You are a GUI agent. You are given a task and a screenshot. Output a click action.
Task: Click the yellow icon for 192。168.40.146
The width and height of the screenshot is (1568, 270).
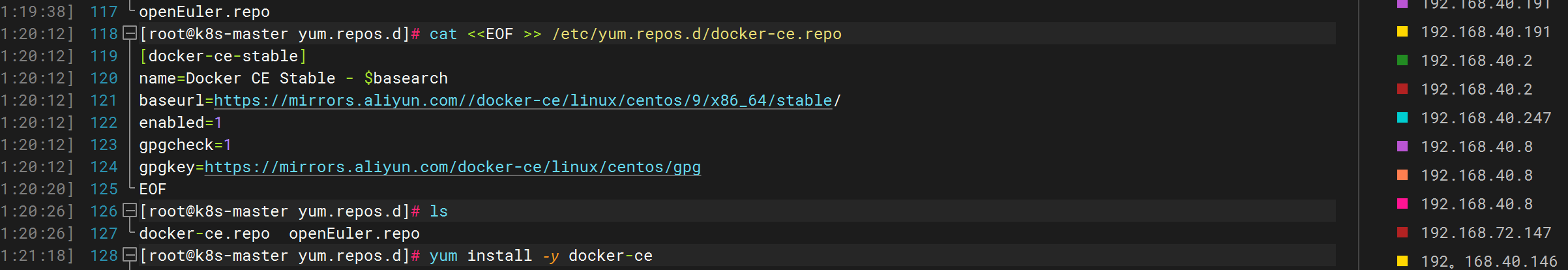point(1402,261)
